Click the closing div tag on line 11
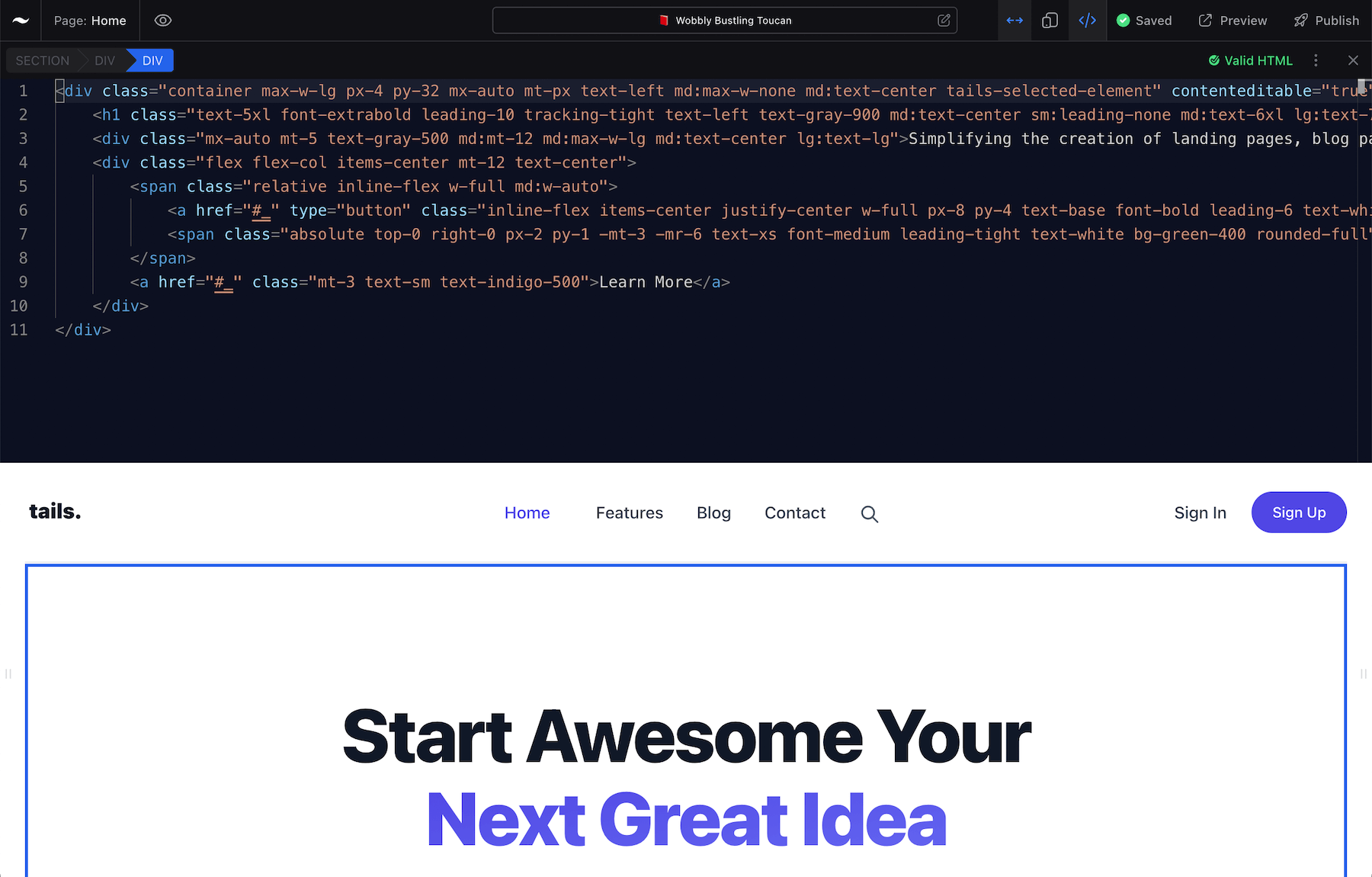The image size is (1372, 877). tap(83, 330)
